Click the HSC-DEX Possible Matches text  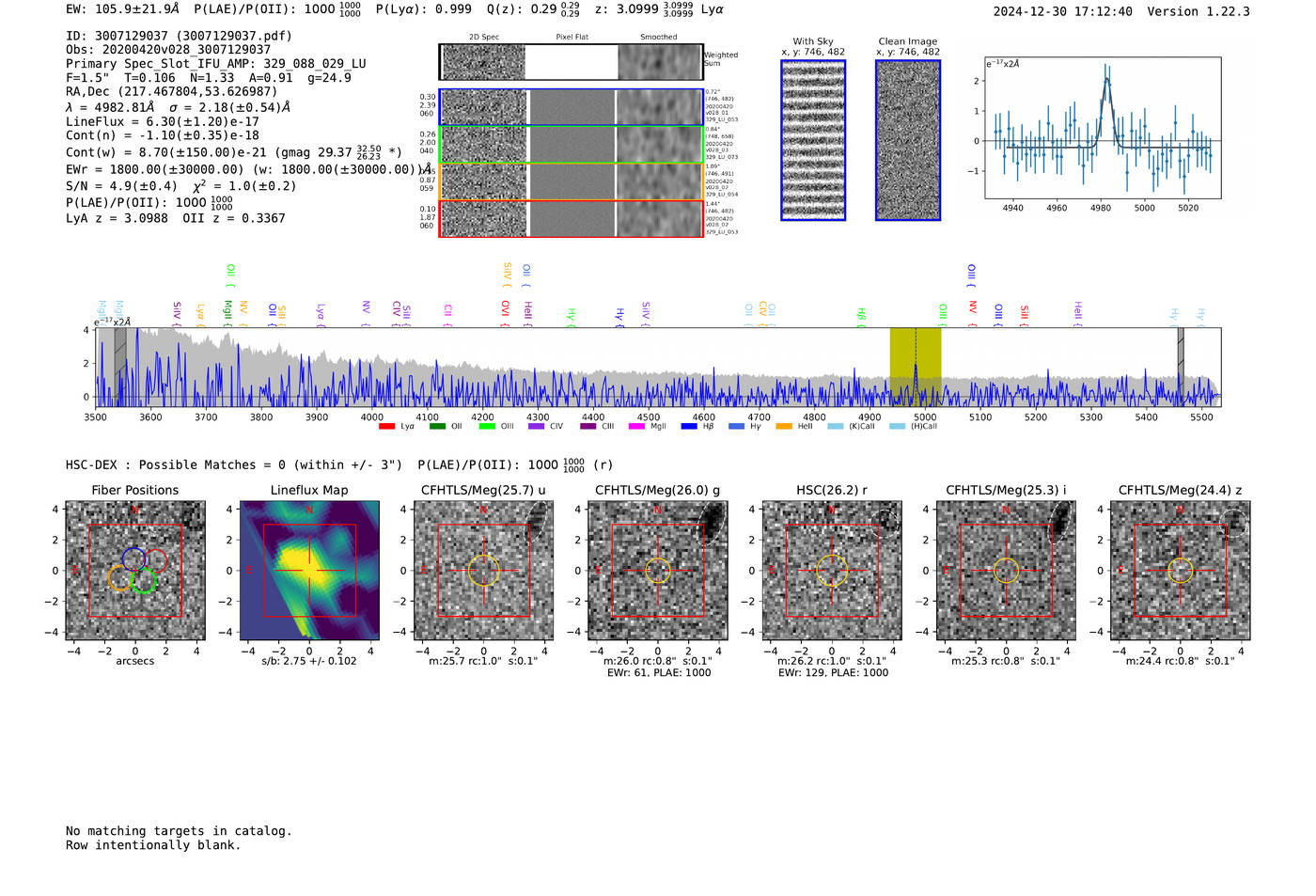tap(234, 465)
